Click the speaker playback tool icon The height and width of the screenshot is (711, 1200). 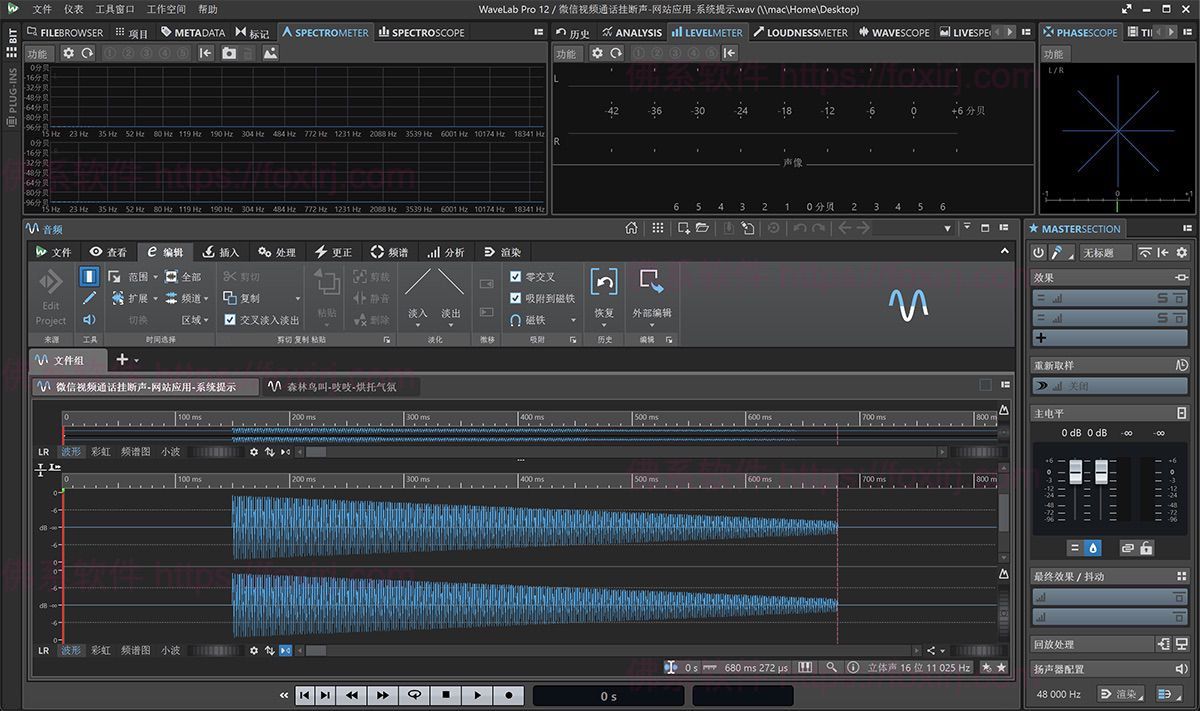89,320
